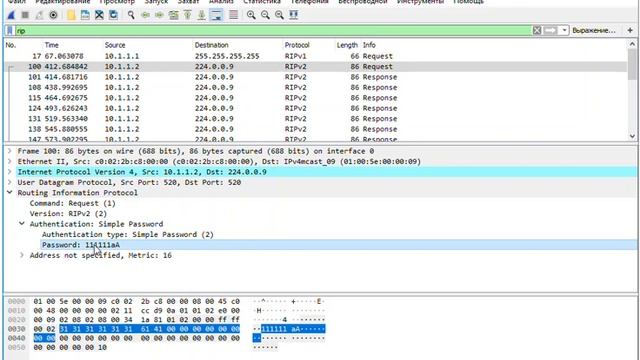Open the Просмотр menu
Image resolution: width=640 pixels, height=360 pixels.
click(117, 2)
